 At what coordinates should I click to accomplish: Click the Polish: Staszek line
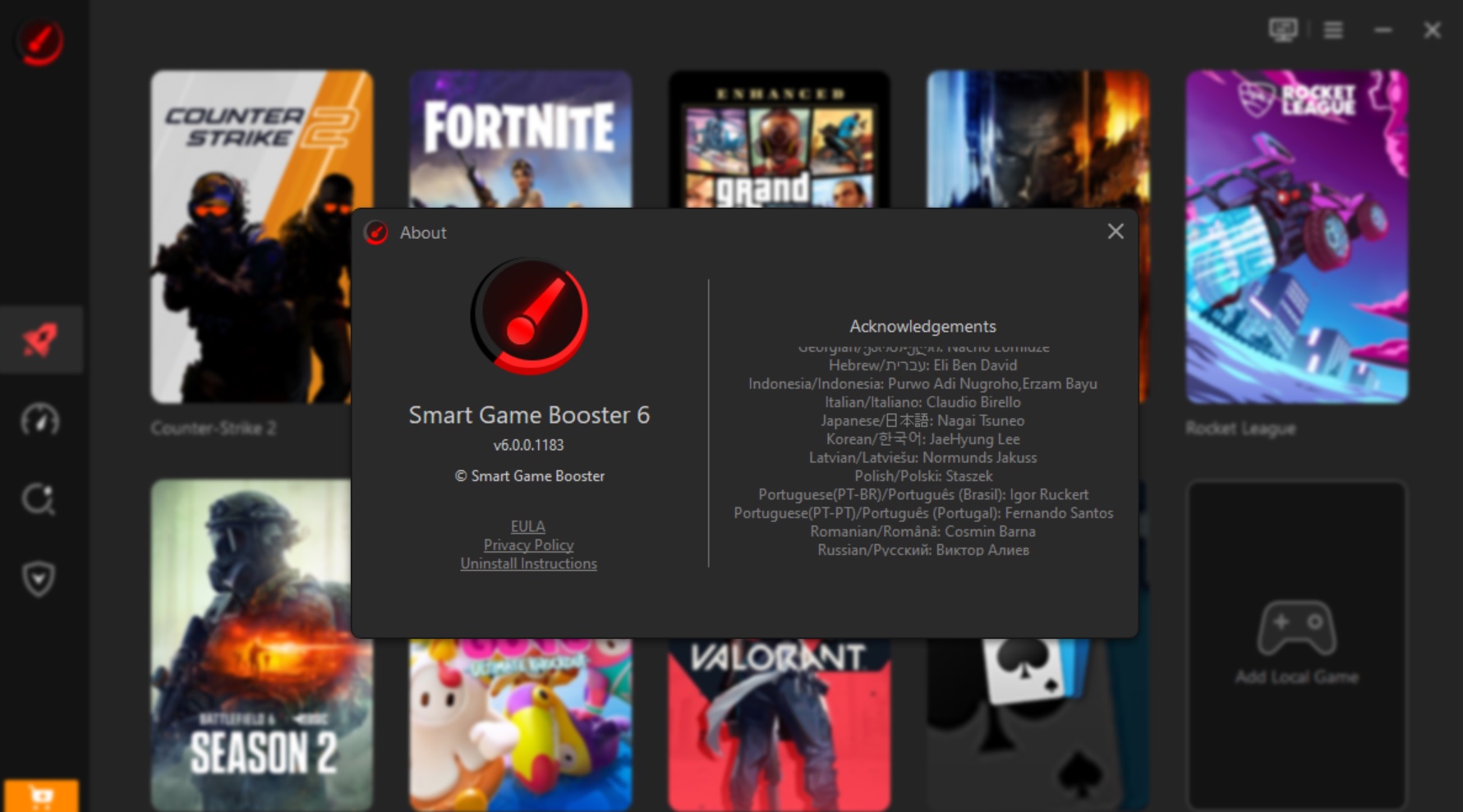(922, 476)
